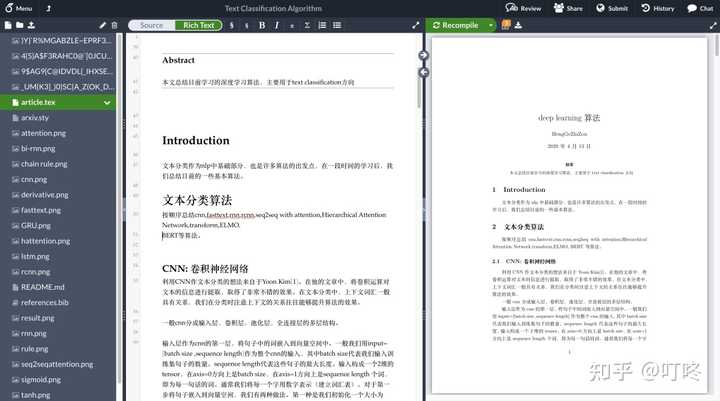The width and height of the screenshot is (720, 401).
Task: Upload a file to the project
Action: (31, 25)
